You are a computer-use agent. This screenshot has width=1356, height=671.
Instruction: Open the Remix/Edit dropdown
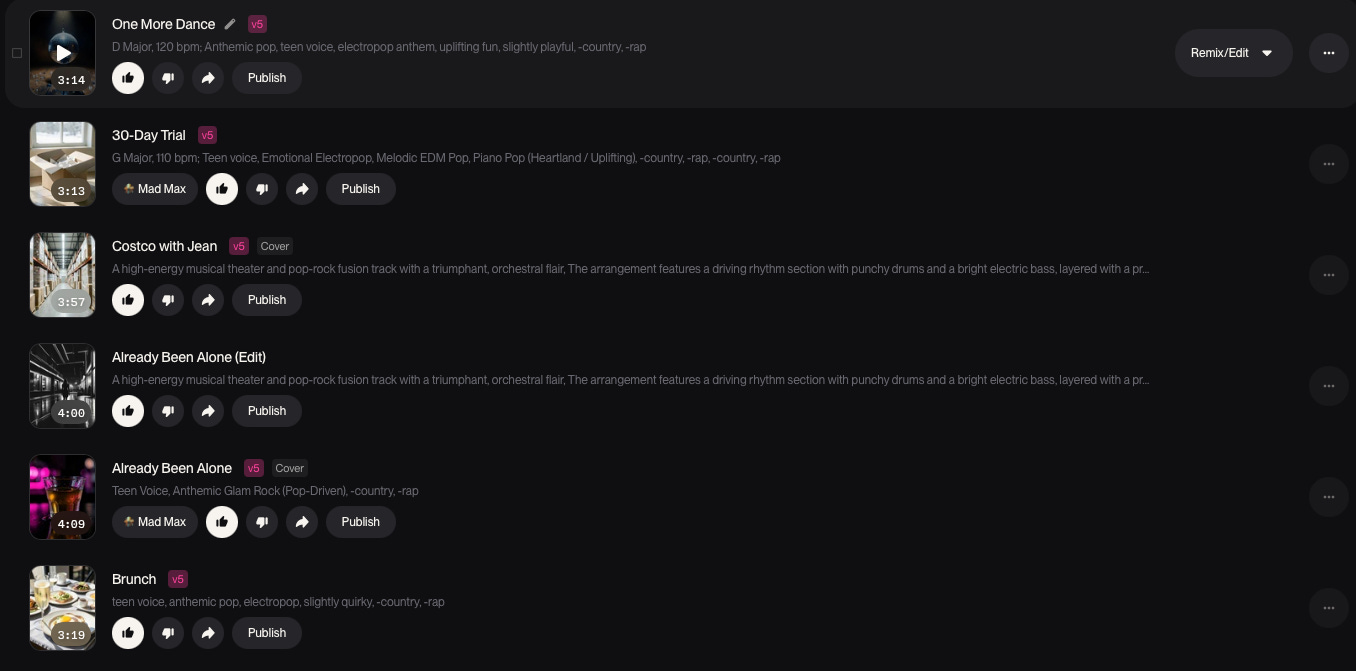pos(1234,53)
